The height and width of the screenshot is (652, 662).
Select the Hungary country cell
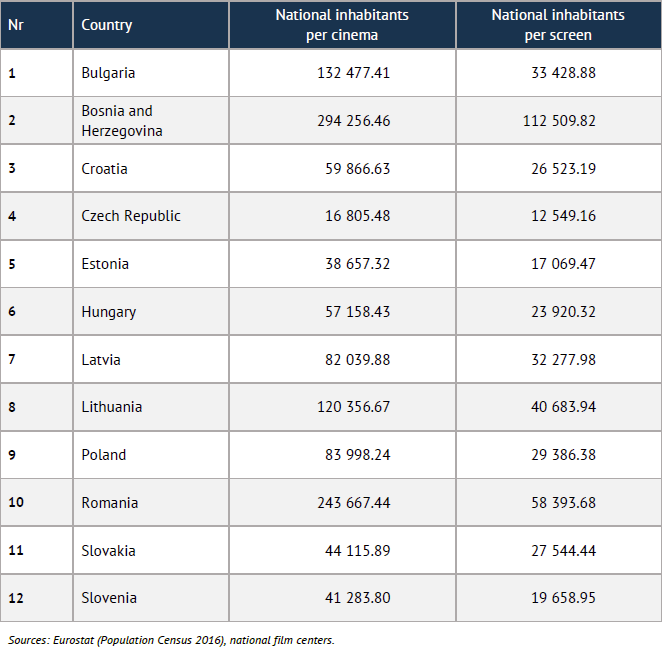click(108, 312)
